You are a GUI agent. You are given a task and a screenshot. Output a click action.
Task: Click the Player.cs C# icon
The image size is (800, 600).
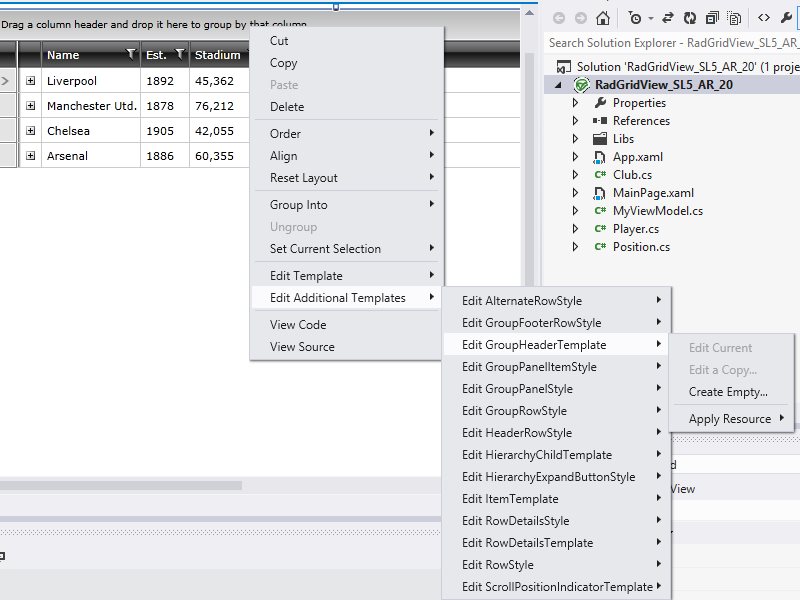click(x=600, y=229)
